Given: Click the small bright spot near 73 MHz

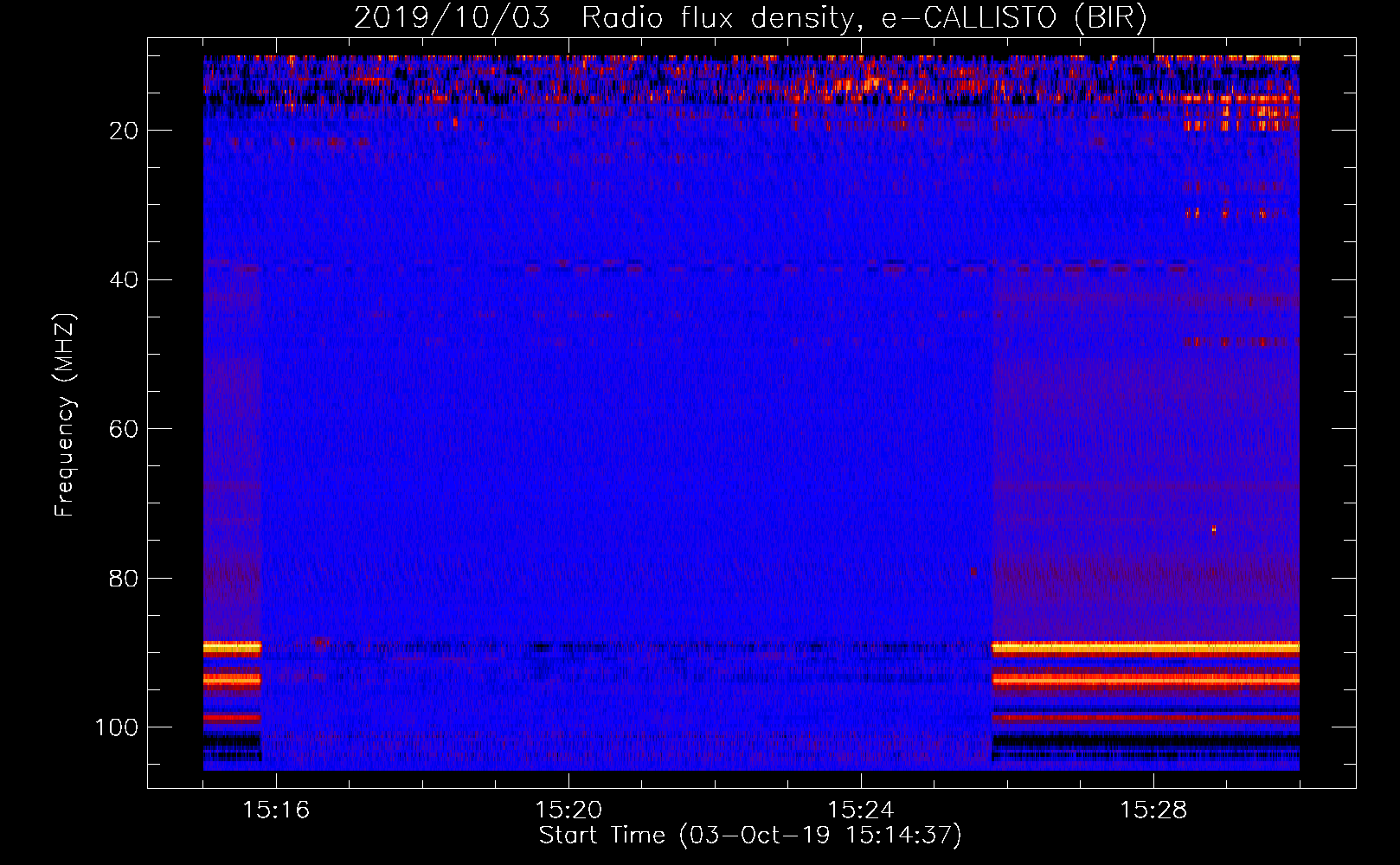Looking at the screenshot, I should click(1214, 529).
